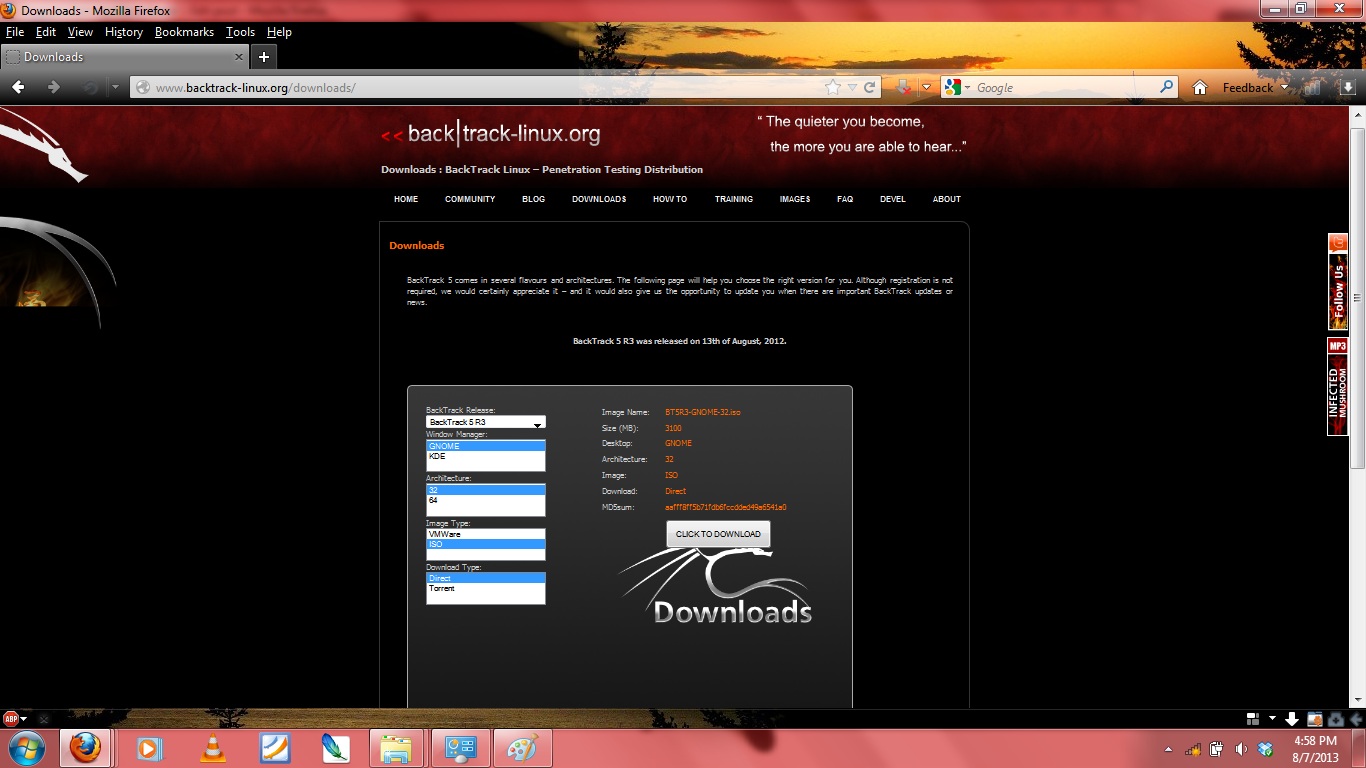This screenshot has width=1366, height=768.
Task: Click the white download arrow in add-on bar
Action: 1292,718
